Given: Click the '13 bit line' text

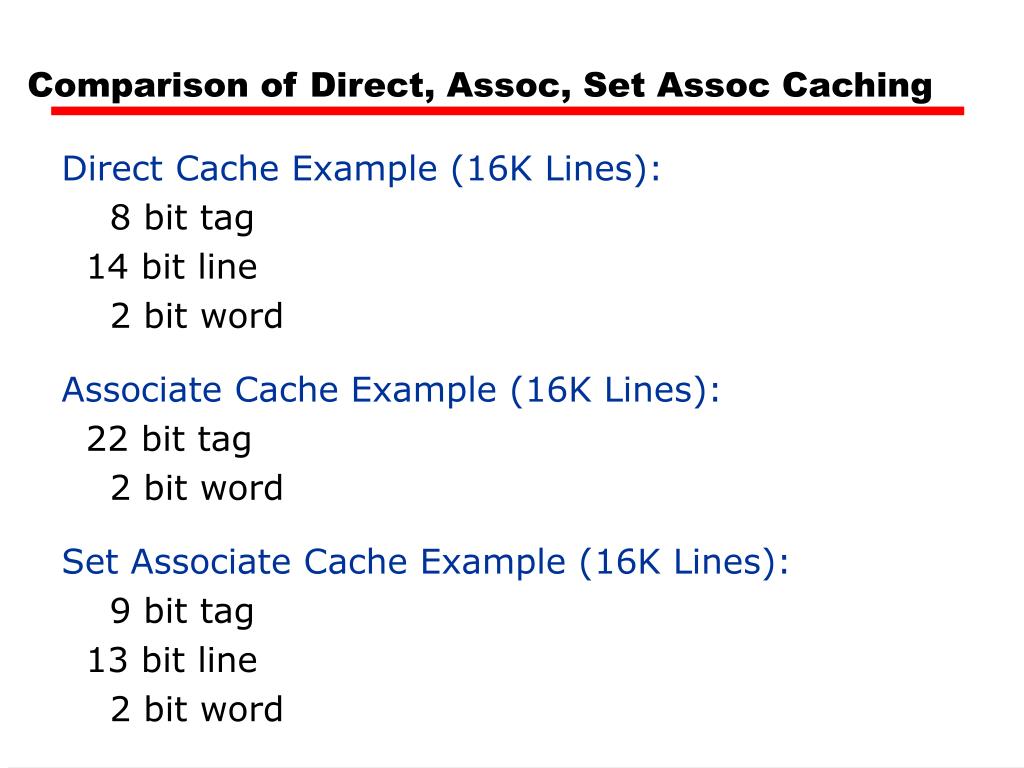Looking at the screenshot, I should point(172,660).
